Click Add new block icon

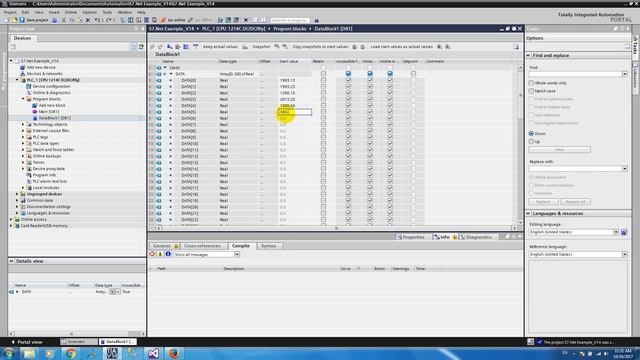[35, 105]
